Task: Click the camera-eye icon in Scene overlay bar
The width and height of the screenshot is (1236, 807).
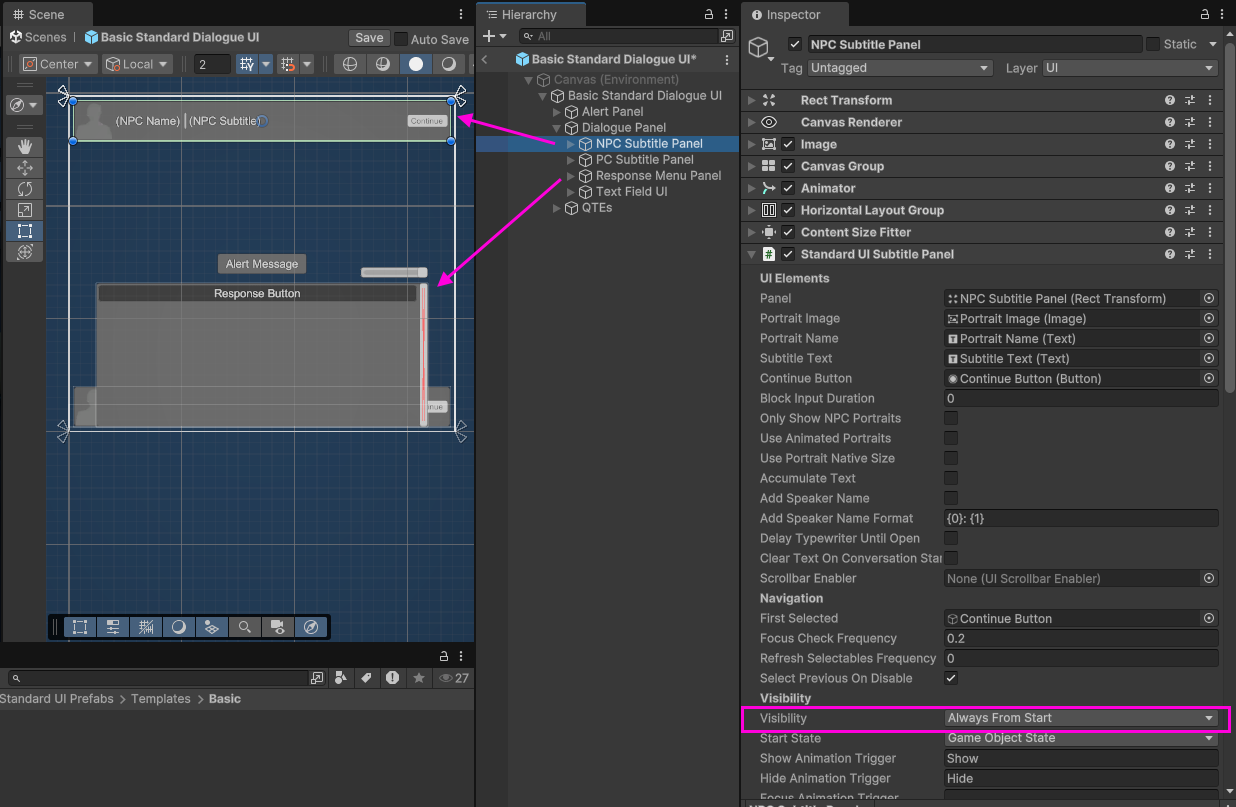Action: point(278,627)
